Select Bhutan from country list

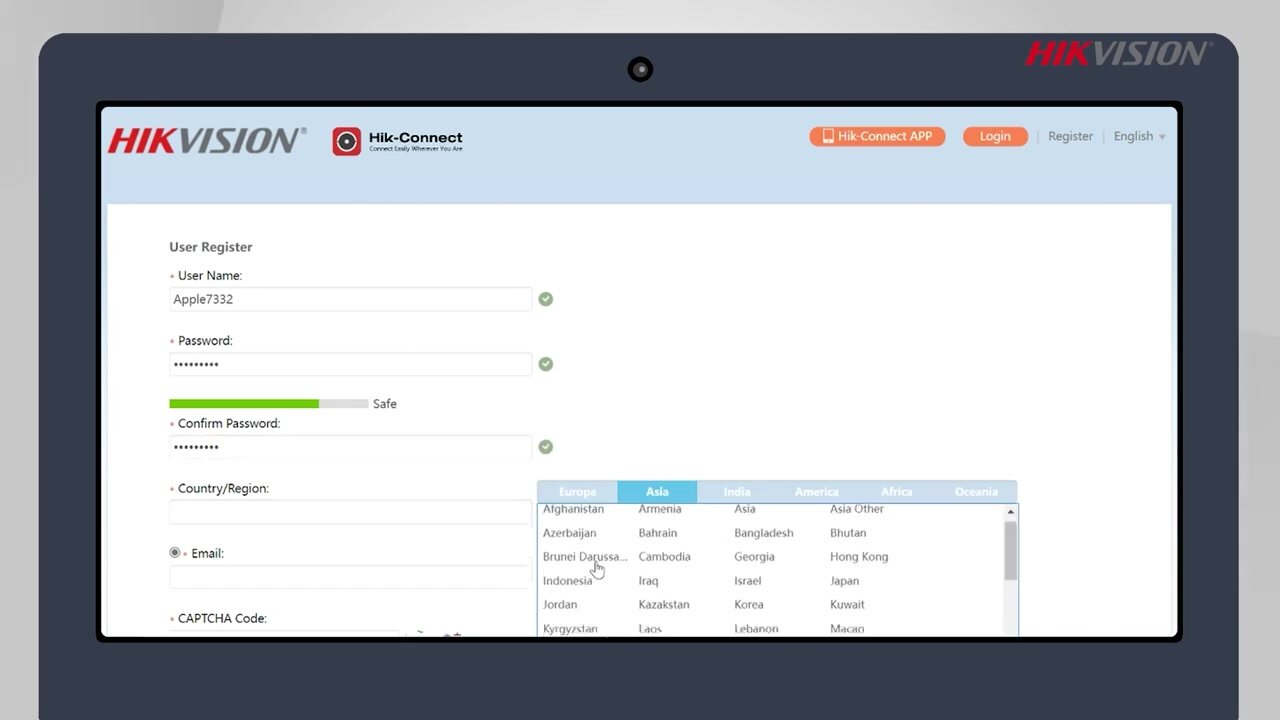coord(848,533)
